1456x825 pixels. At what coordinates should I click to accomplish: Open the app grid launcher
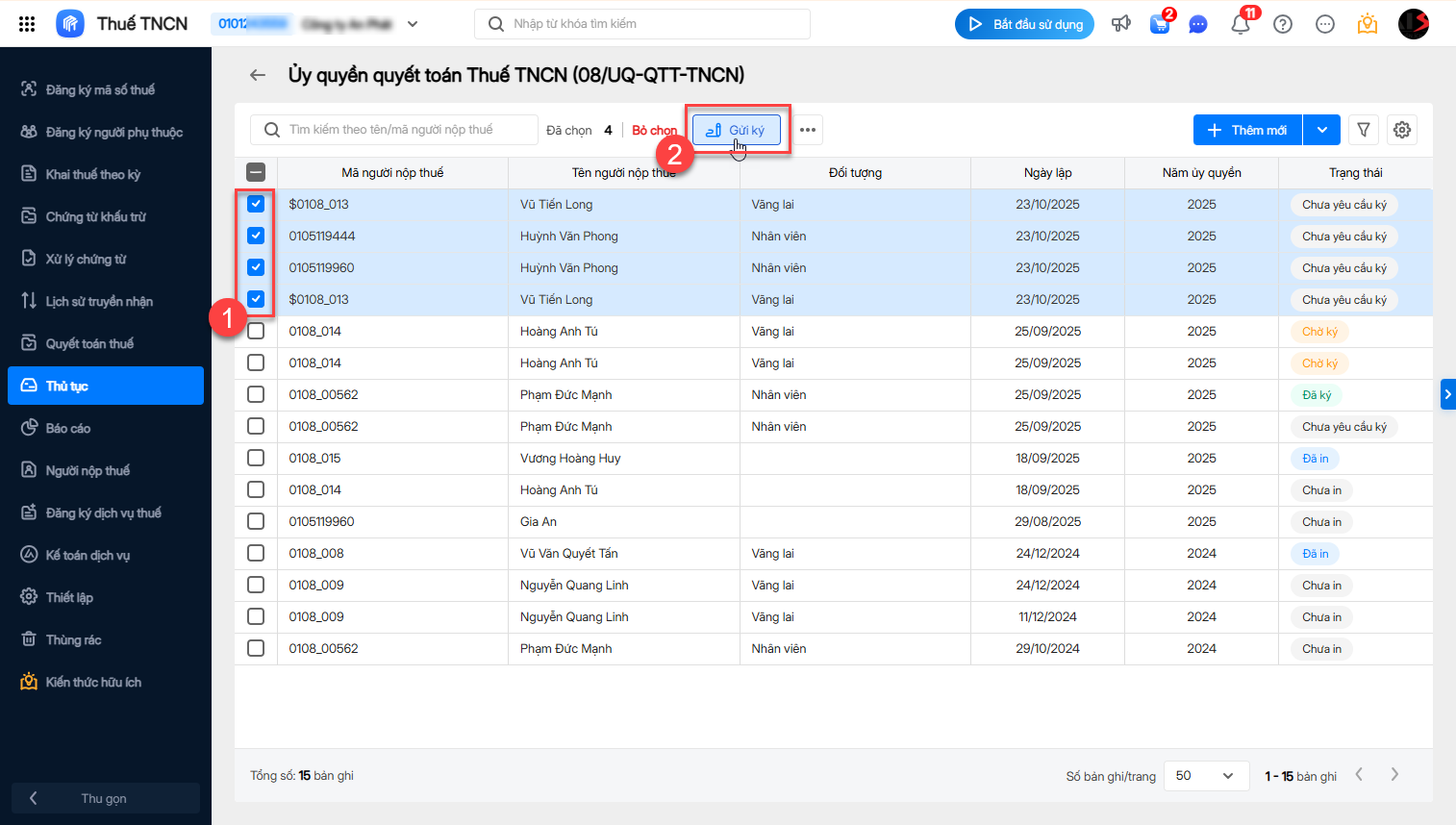pyautogui.click(x=27, y=24)
